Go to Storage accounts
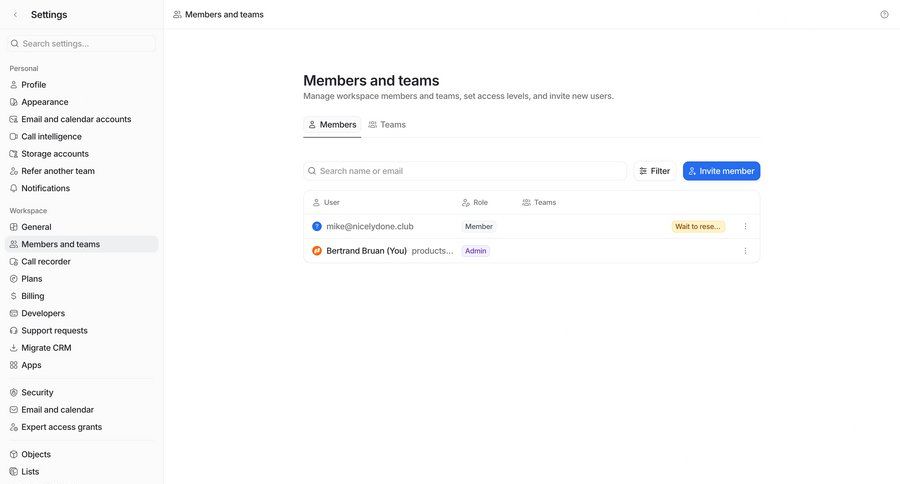The width and height of the screenshot is (900, 484). (x=55, y=154)
